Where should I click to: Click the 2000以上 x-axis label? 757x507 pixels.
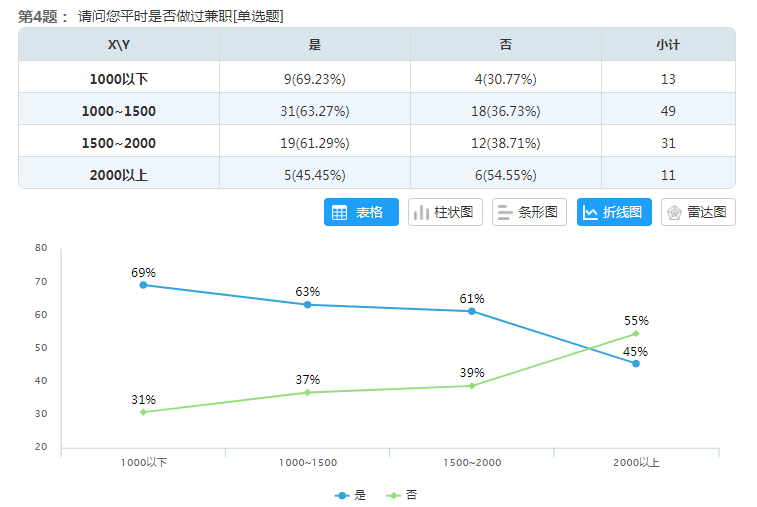(x=636, y=463)
